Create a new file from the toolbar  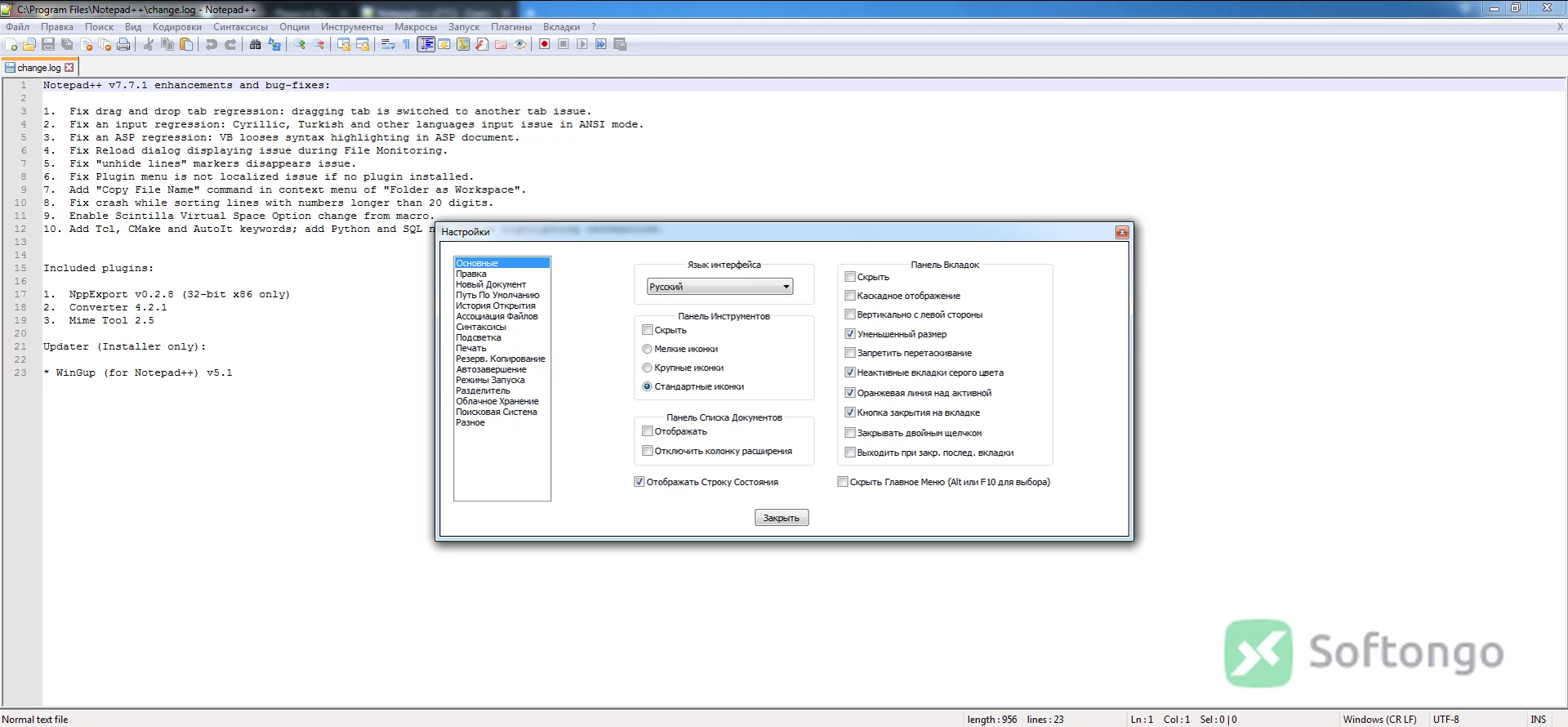click(11, 45)
